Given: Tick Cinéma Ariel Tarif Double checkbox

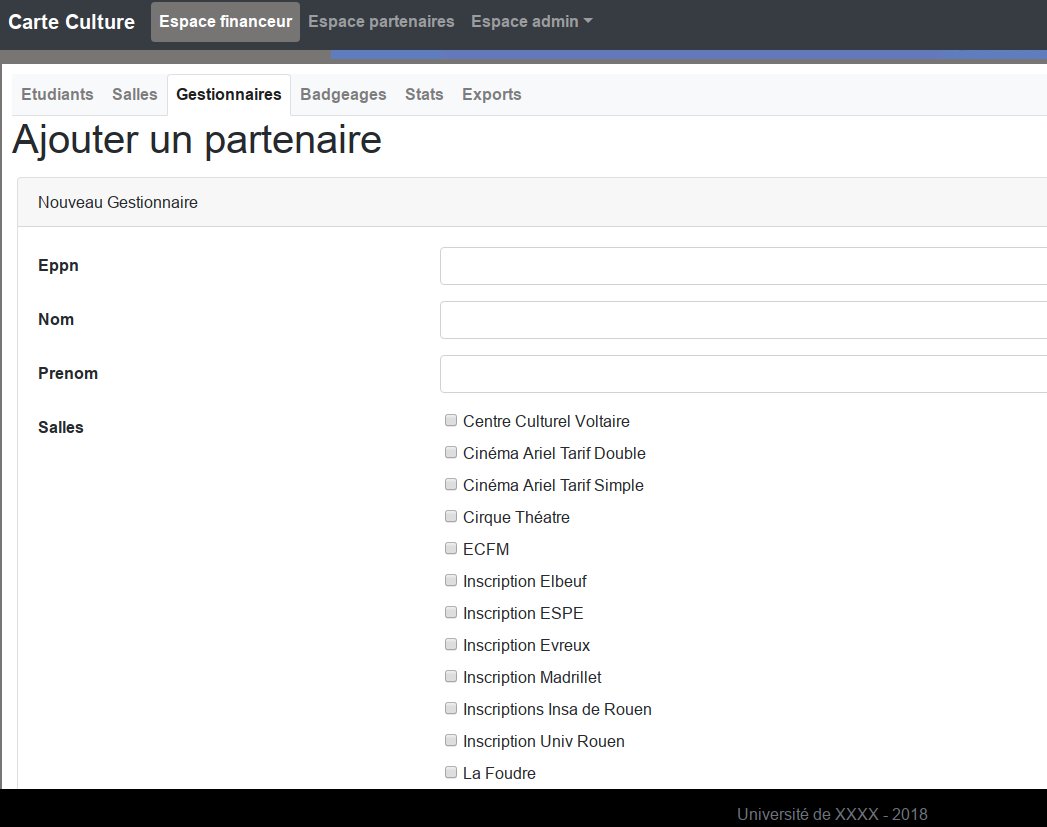Looking at the screenshot, I should (x=451, y=453).
